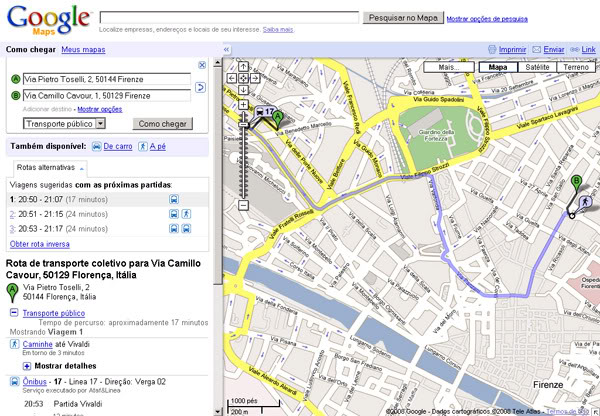Screen dimensions: 600x416
Task: Click the car icon beside De carro
Action: [x=97, y=146]
